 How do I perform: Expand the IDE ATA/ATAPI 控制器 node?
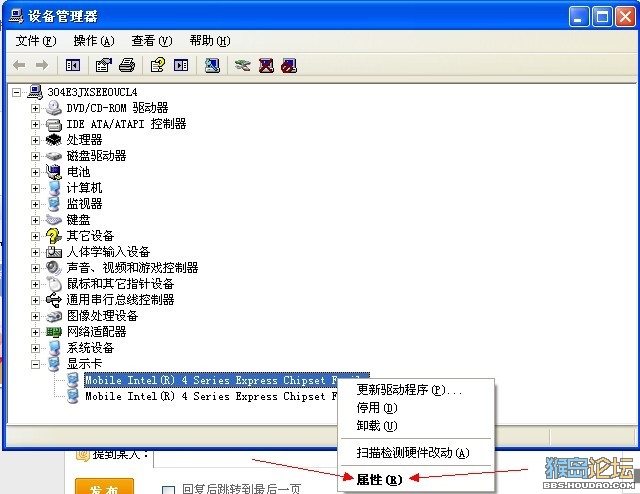(36, 124)
